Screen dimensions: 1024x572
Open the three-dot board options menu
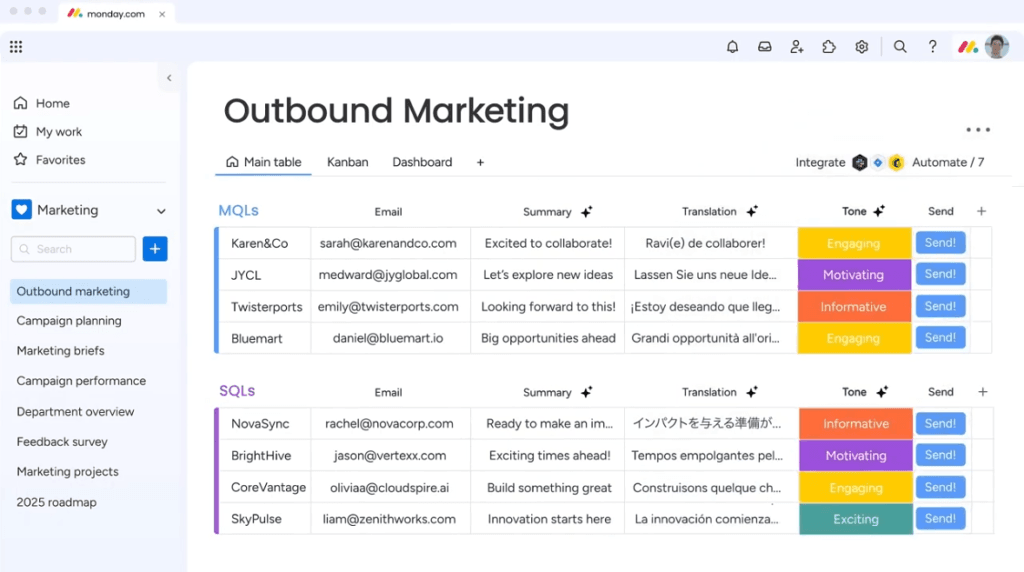pyautogui.click(x=977, y=130)
